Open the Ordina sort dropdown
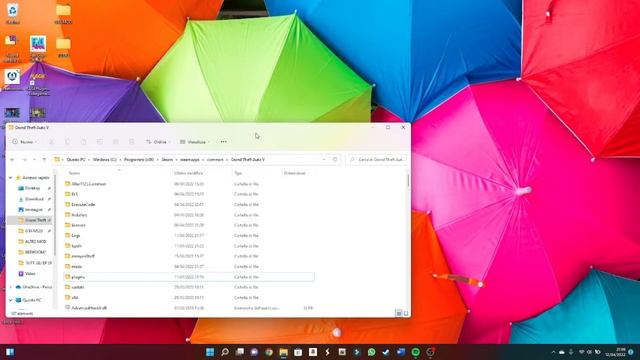The image size is (640, 360). (158, 142)
